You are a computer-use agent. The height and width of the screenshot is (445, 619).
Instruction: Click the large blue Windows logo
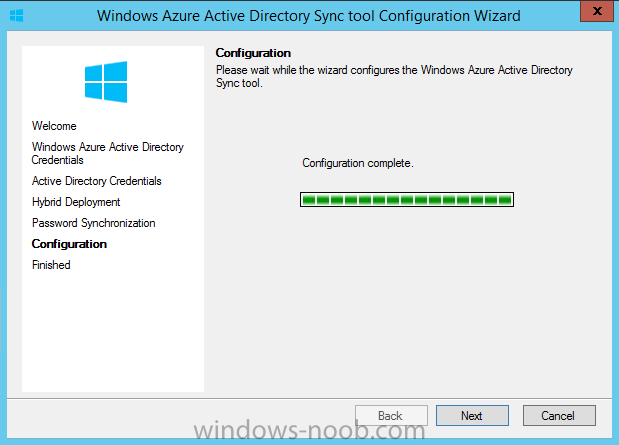(x=106, y=82)
